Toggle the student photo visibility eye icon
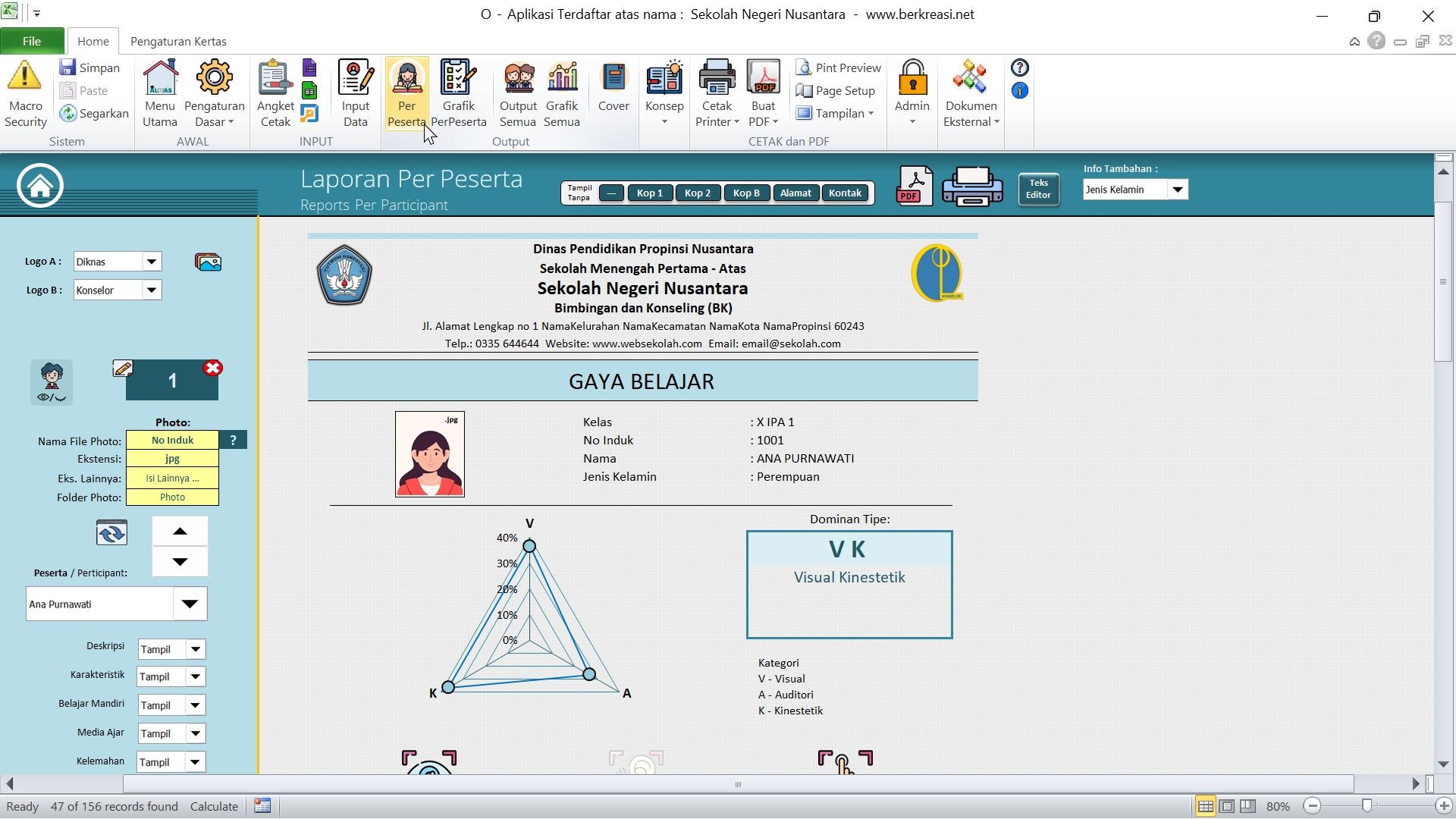The height and width of the screenshot is (819, 1456). (52, 382)
